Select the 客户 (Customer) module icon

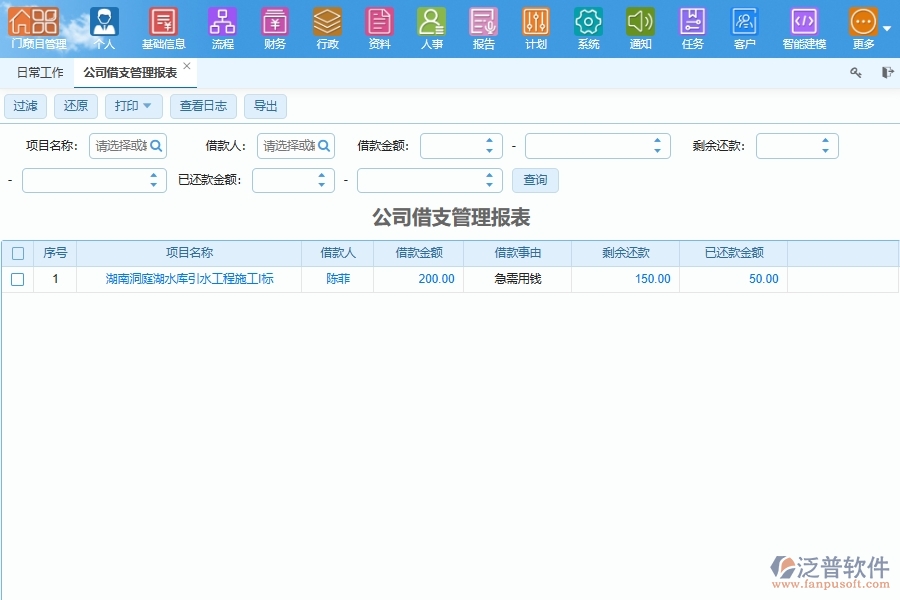744,22
